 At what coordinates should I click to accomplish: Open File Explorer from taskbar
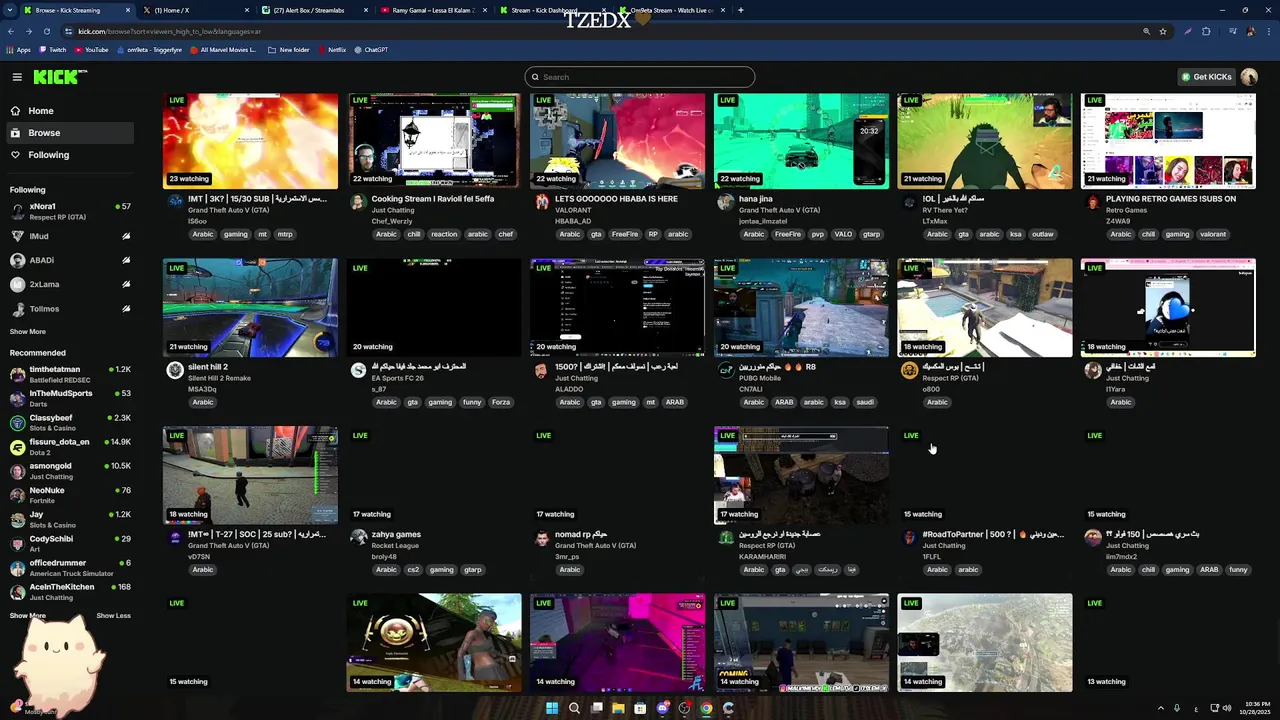(x=618, y=708)
